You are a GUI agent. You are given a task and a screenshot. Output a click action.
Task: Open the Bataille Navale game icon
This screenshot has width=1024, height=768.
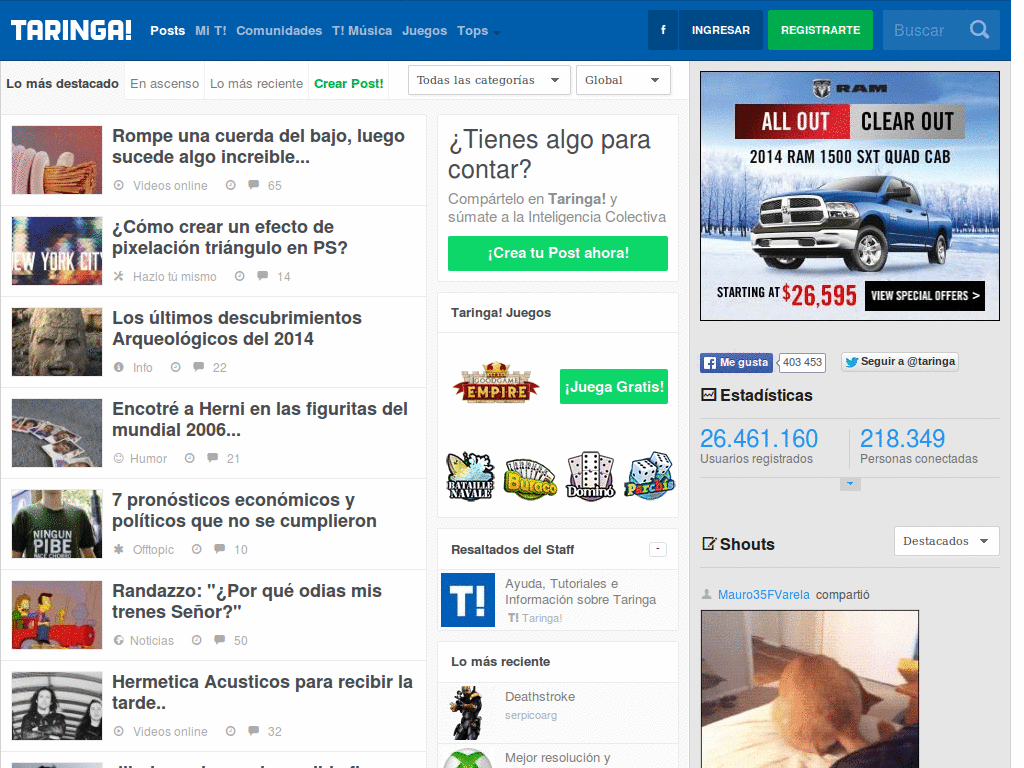470,476
